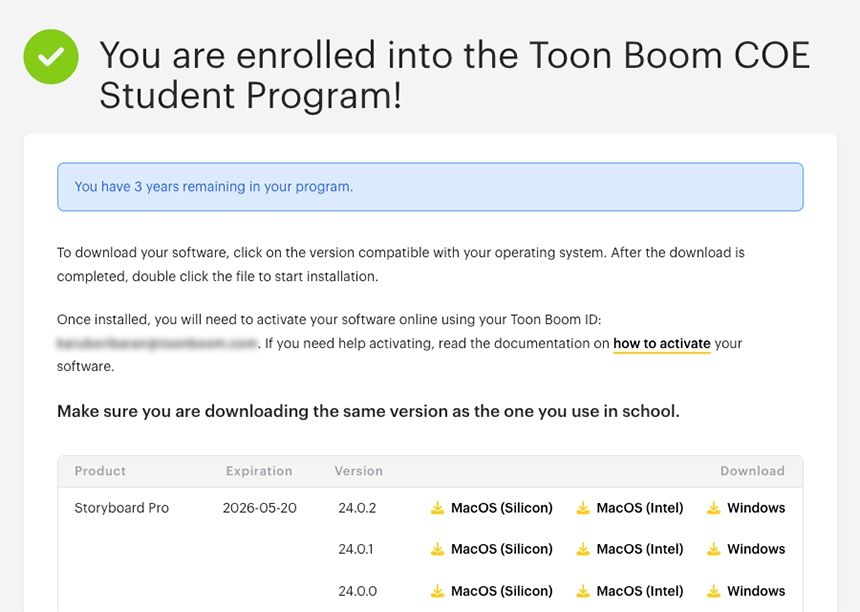Click download icon for 24.0.2 MacOS (Silicon)
This screenshot has height=612, width=860.
(x=437, y=508)
